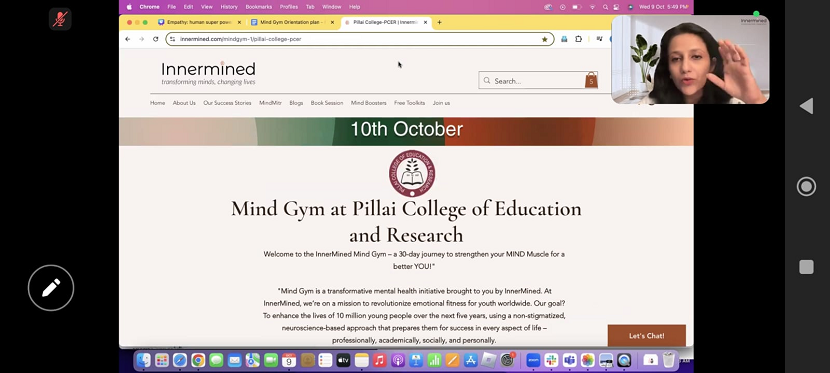Switch to the Empathy: human super power tab

(199, 22)
